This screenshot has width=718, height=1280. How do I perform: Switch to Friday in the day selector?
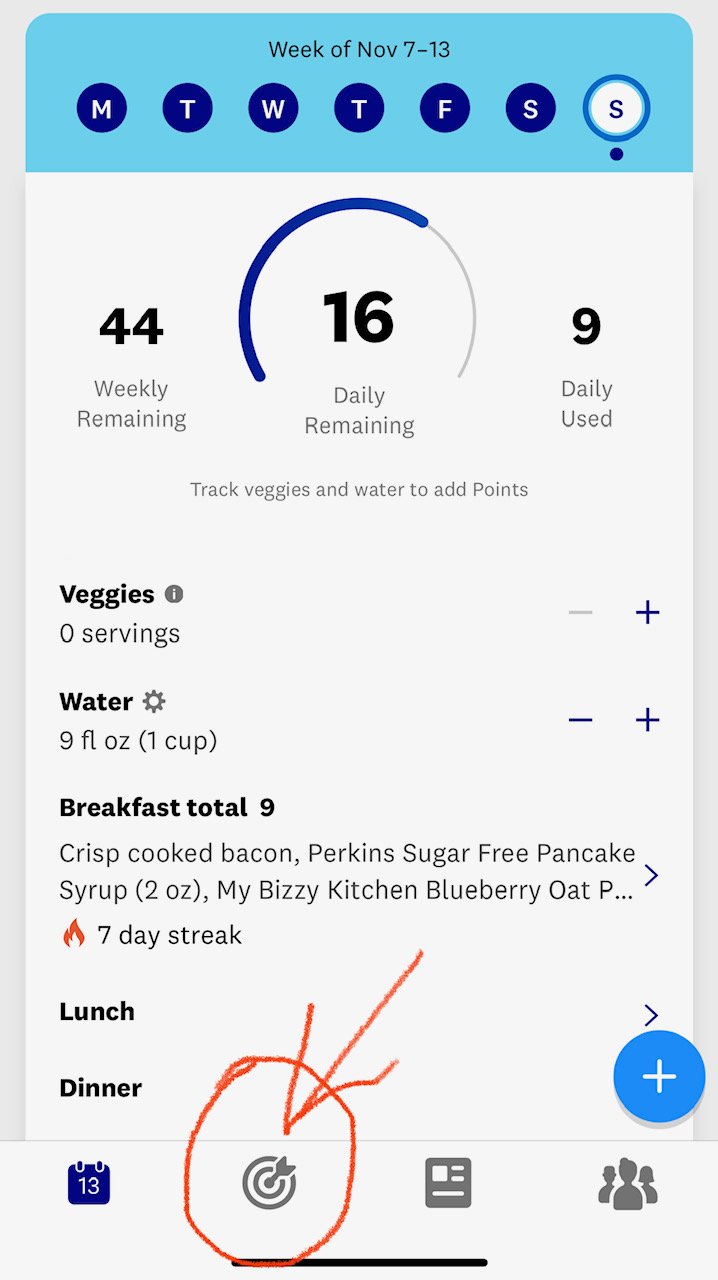(x=445, y=108)
